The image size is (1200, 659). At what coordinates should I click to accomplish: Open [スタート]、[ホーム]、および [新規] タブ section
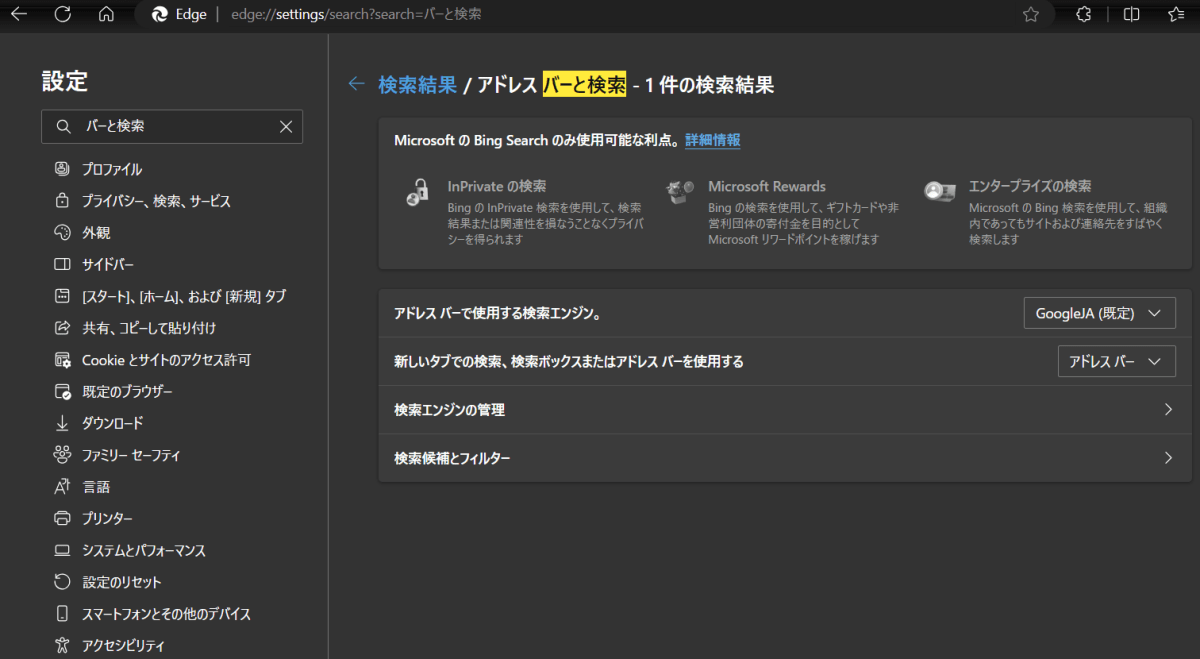click(172, 296)
